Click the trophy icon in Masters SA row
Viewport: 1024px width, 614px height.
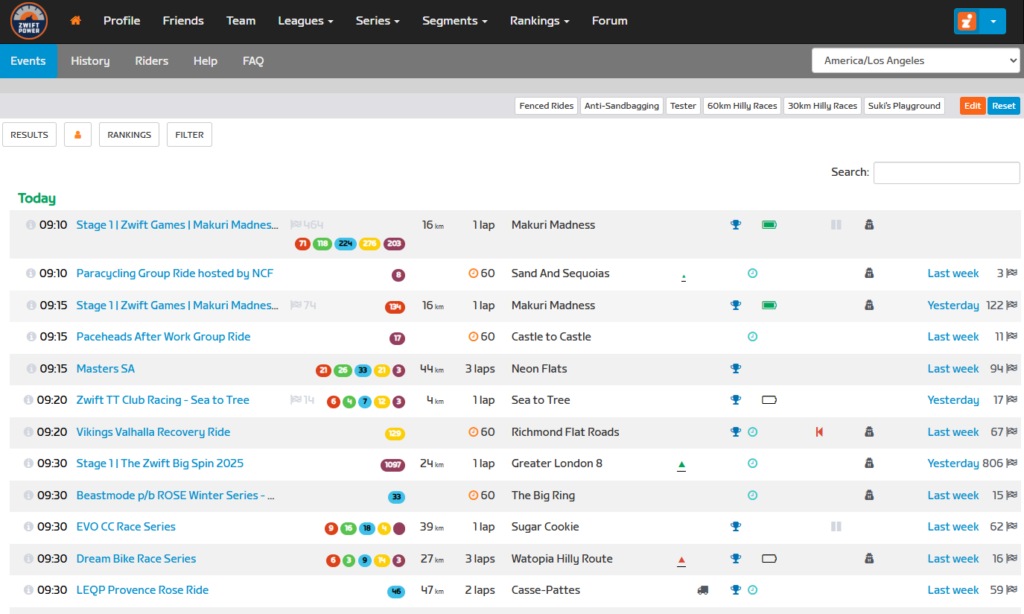735,369
